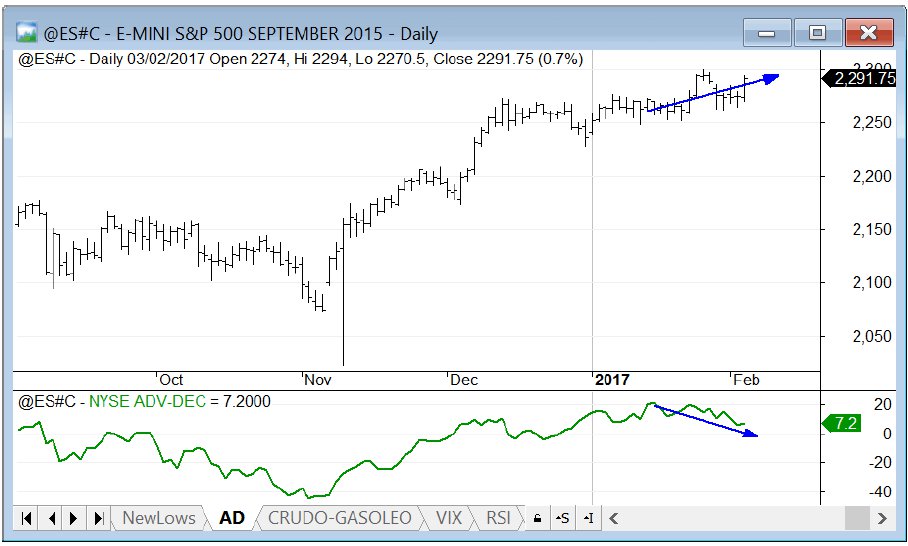The width and height of the screenshot is (908, 546).
Task: Jump to the last chart sheet
Action: (x=98, y=518)
